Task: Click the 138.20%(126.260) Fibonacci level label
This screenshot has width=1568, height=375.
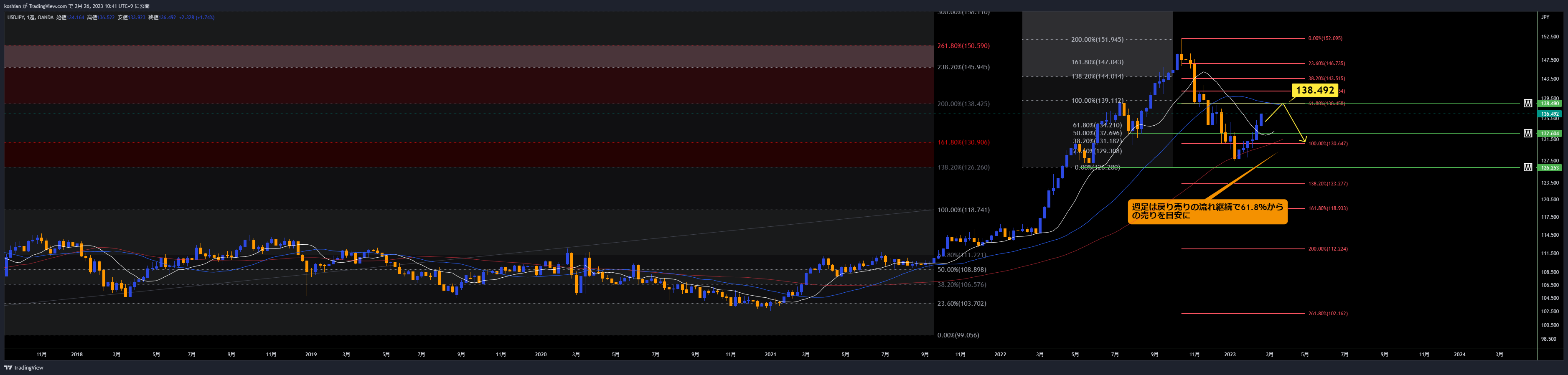Action: (x=963, y=167)
